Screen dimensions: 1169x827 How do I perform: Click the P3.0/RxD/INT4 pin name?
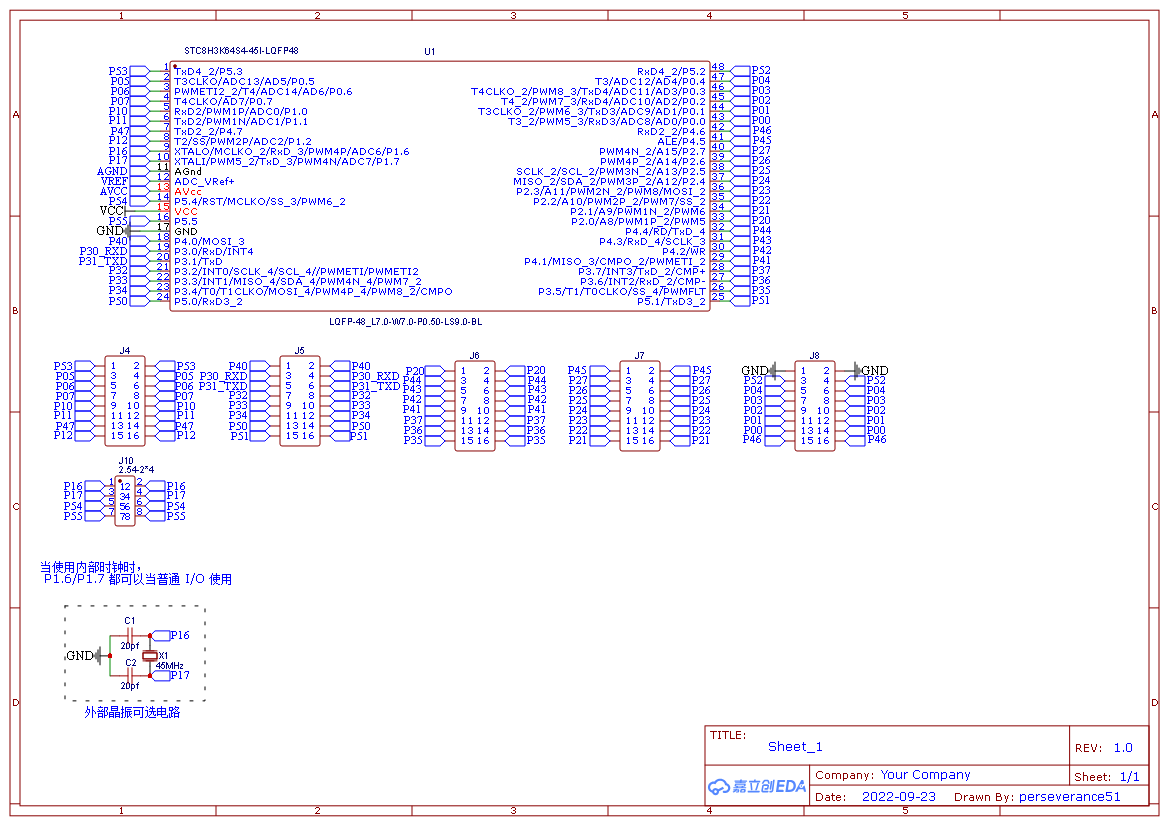click(x=214, y=251)
